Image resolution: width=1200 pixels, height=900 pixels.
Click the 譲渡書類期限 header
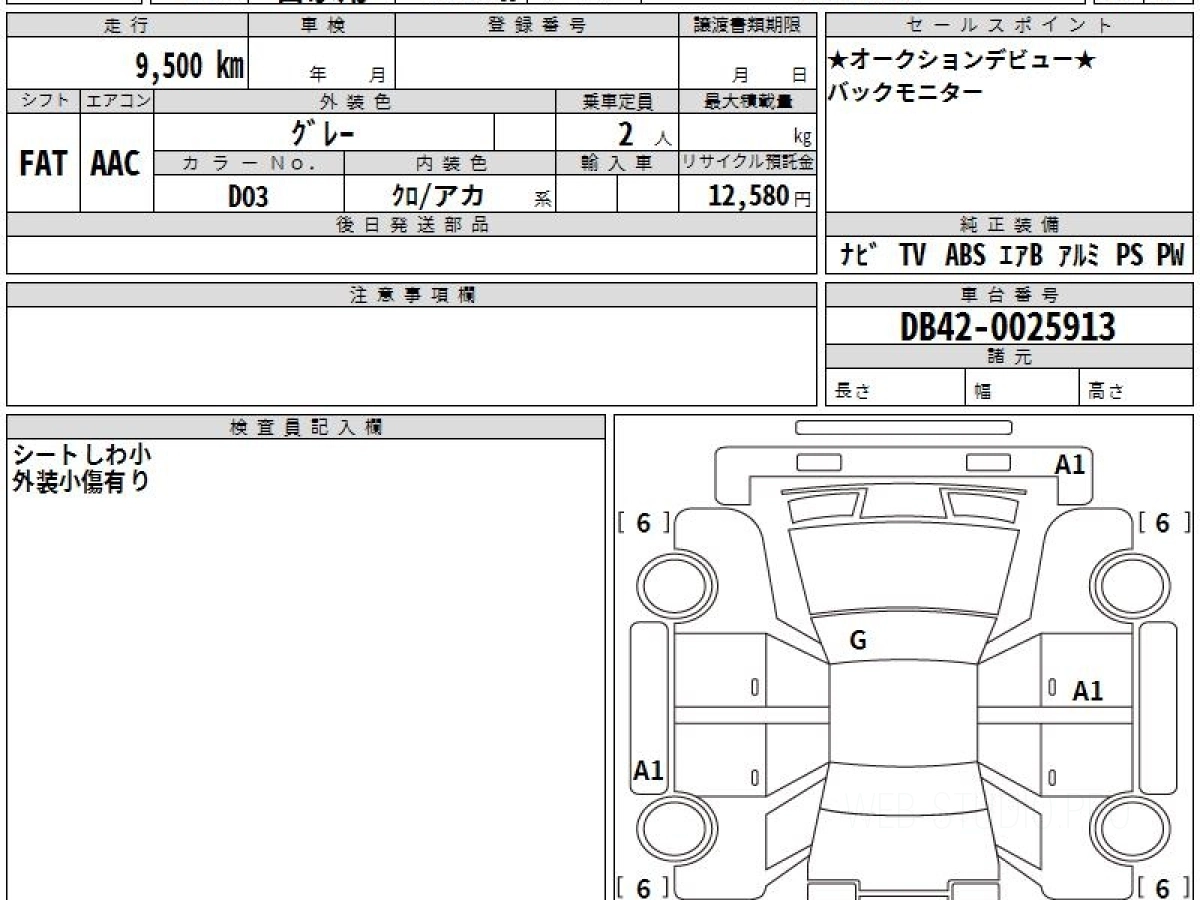(748, 26)
